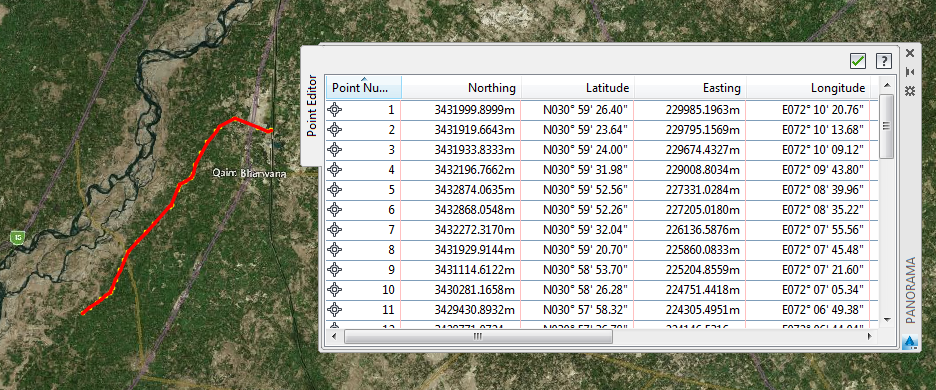Select point marker icon for point 4
Image resolution: width=936 pixels, height=390 pixels.
335,170
